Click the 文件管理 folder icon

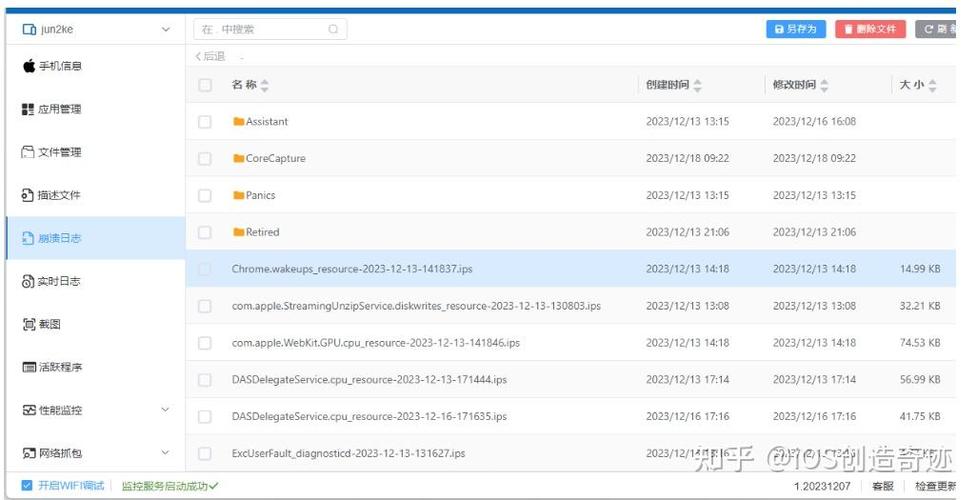(x=28, y=152)
